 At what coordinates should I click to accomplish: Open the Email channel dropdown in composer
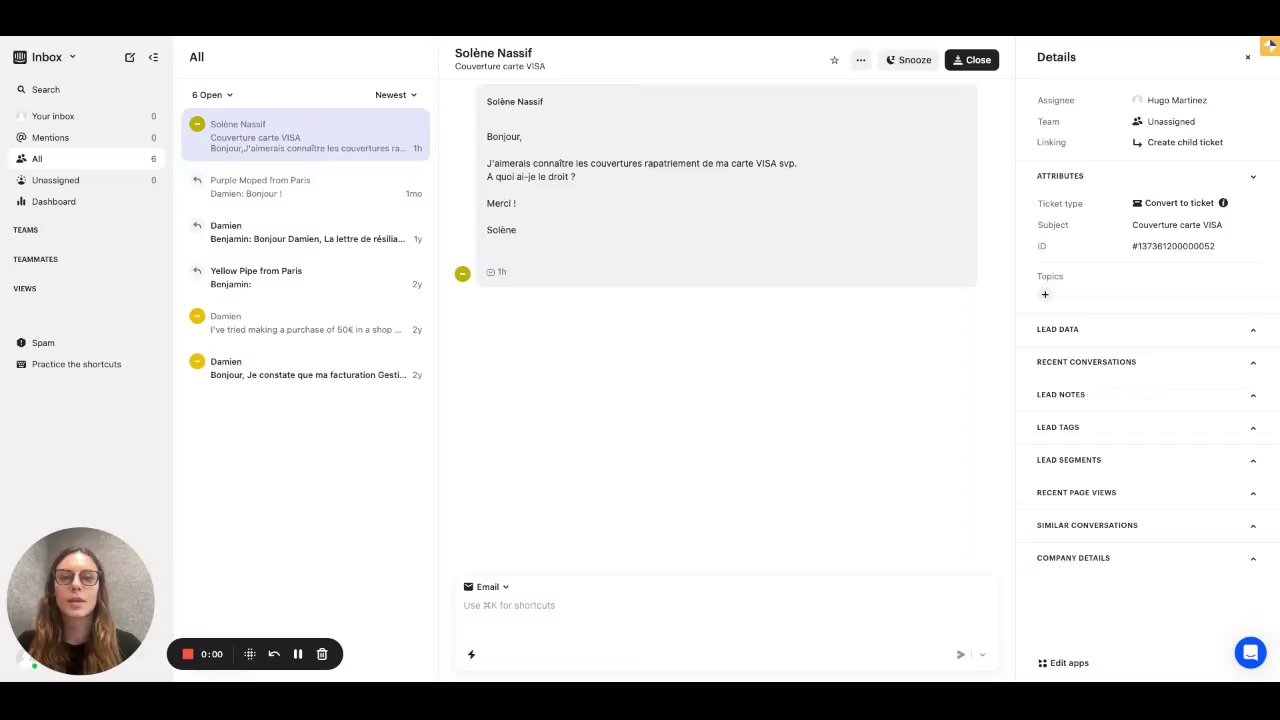click(486, 587)
